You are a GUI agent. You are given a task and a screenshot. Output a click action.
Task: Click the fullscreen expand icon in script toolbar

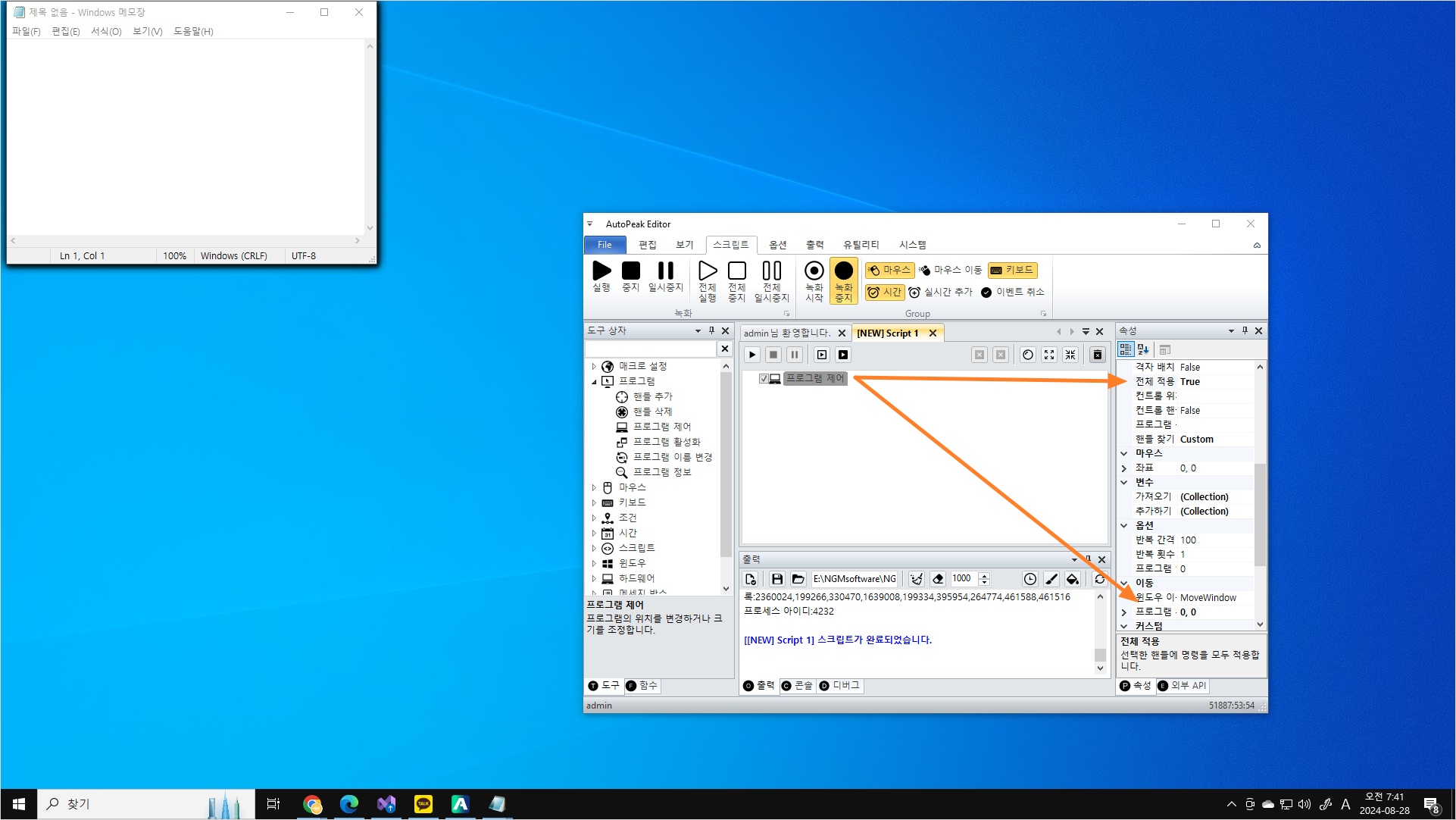tap(1048, 355)
